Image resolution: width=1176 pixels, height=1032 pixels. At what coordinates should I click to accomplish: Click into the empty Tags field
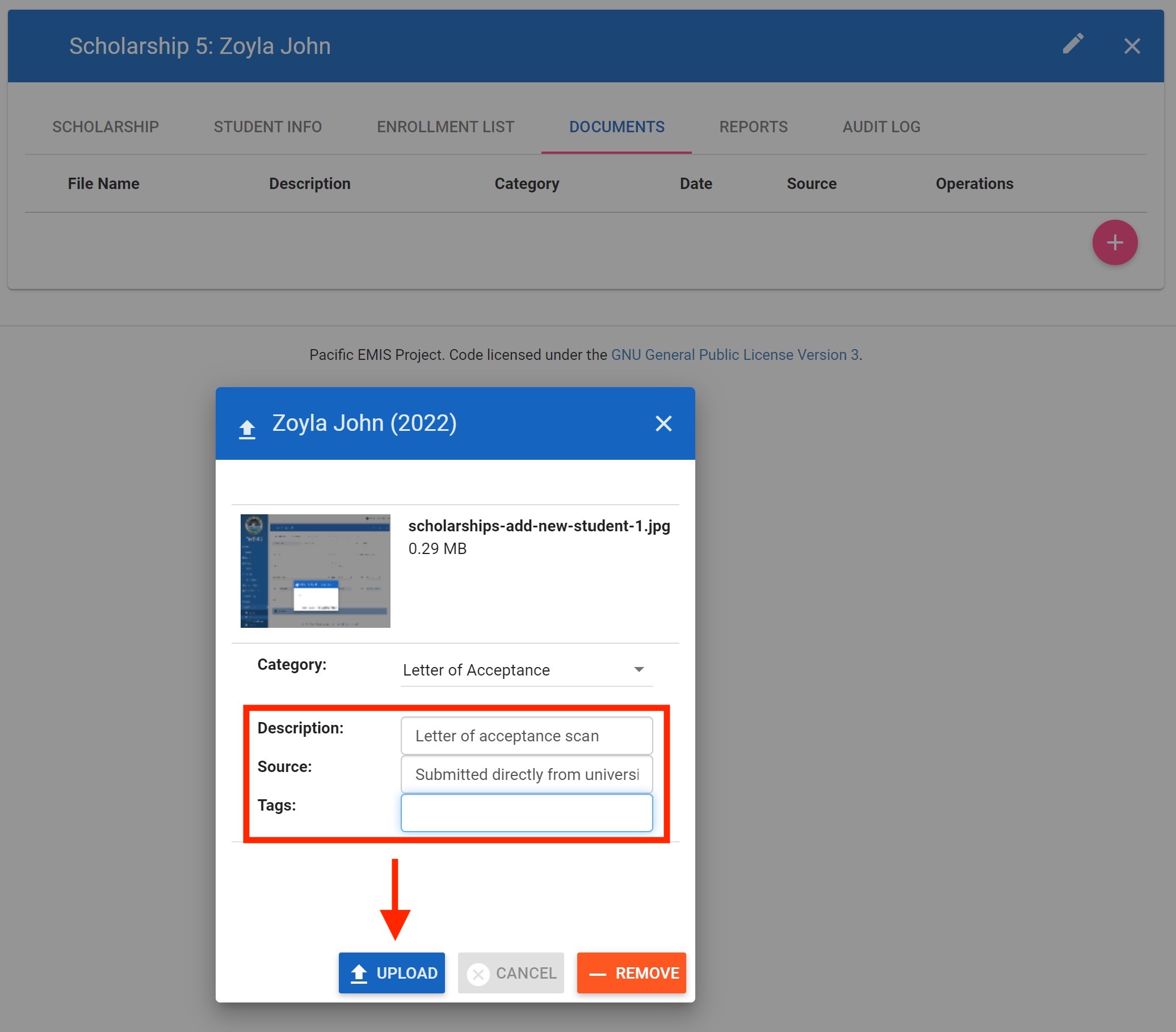pyautogui.click(x=527, y=813)
